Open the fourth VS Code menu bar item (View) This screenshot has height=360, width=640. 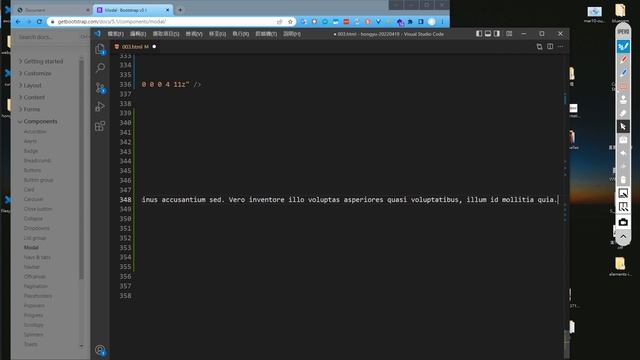coord(194,34)
